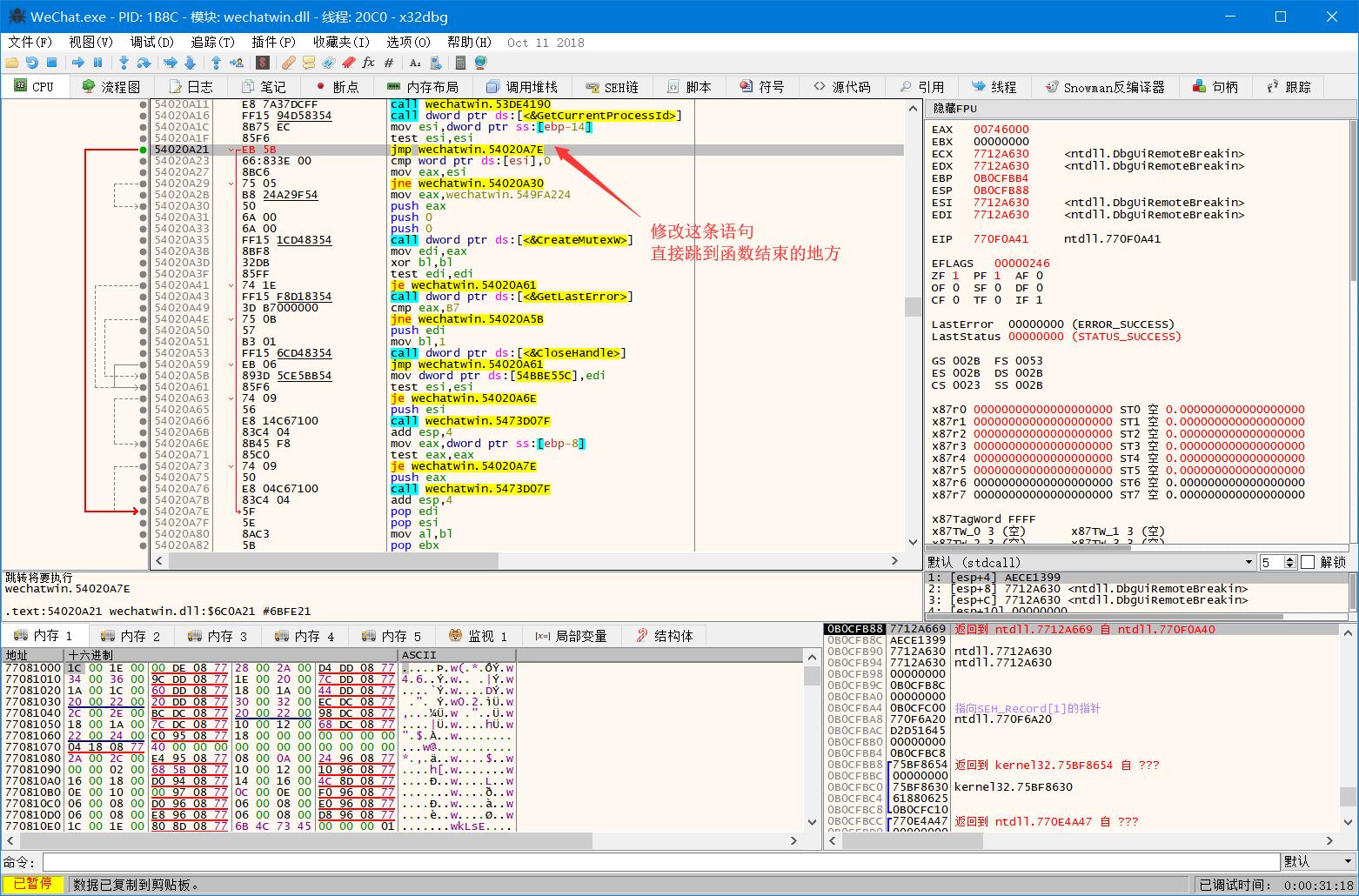The width and height of the screenshot is (1359, 896).
Task: Toggle breakpoint bullet at address 54020A21
Action: point(143,150)
